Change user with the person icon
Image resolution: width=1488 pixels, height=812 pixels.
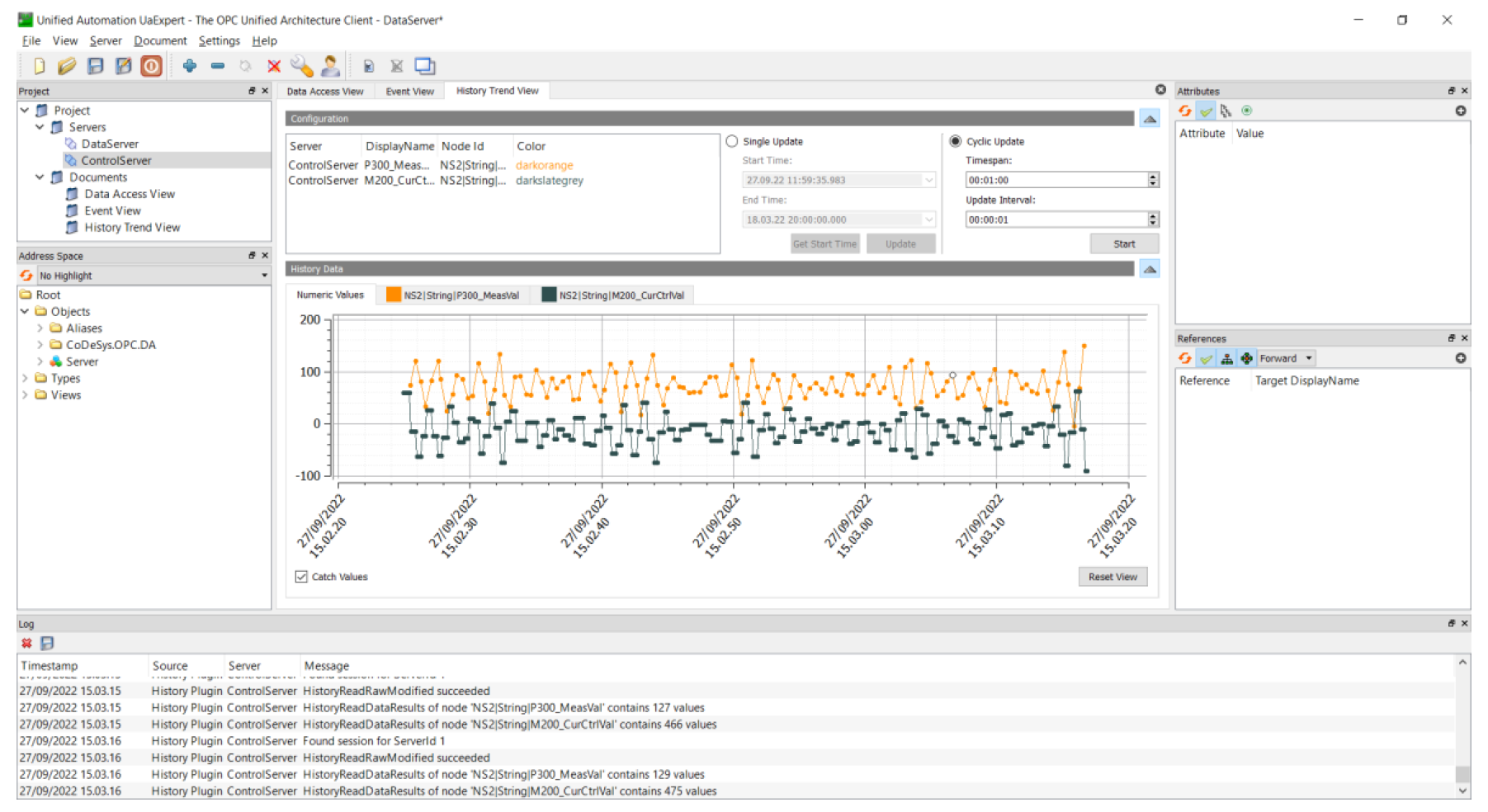pyautogui.click(x=330, y=66)
